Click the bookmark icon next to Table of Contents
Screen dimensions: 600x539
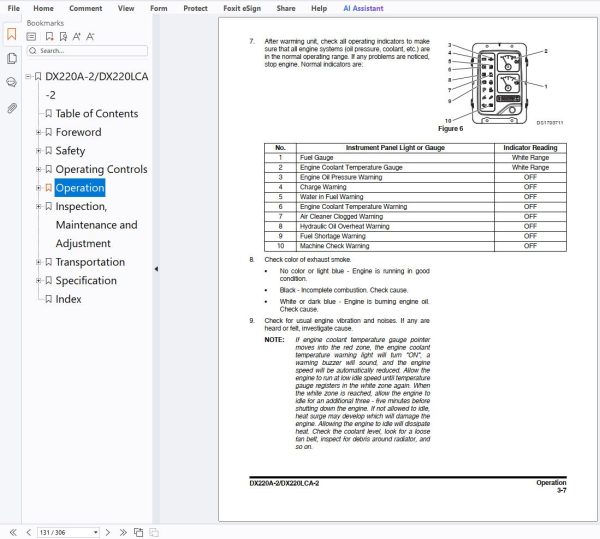49,114
